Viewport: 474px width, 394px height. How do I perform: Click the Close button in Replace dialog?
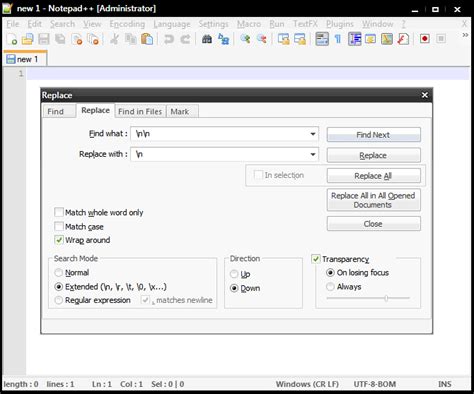tap(373, 224)
